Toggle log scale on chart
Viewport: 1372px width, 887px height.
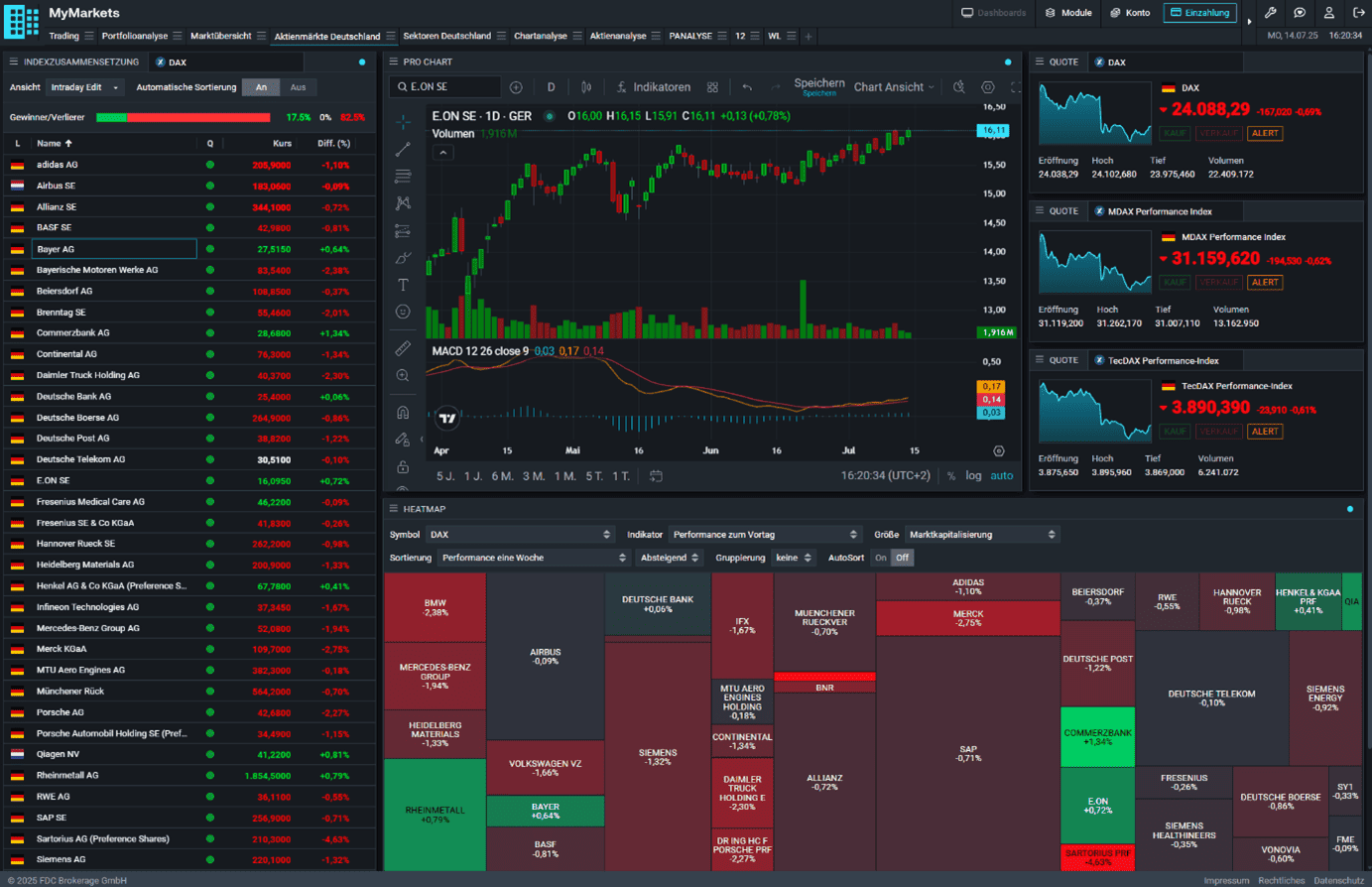click(973, 476)
